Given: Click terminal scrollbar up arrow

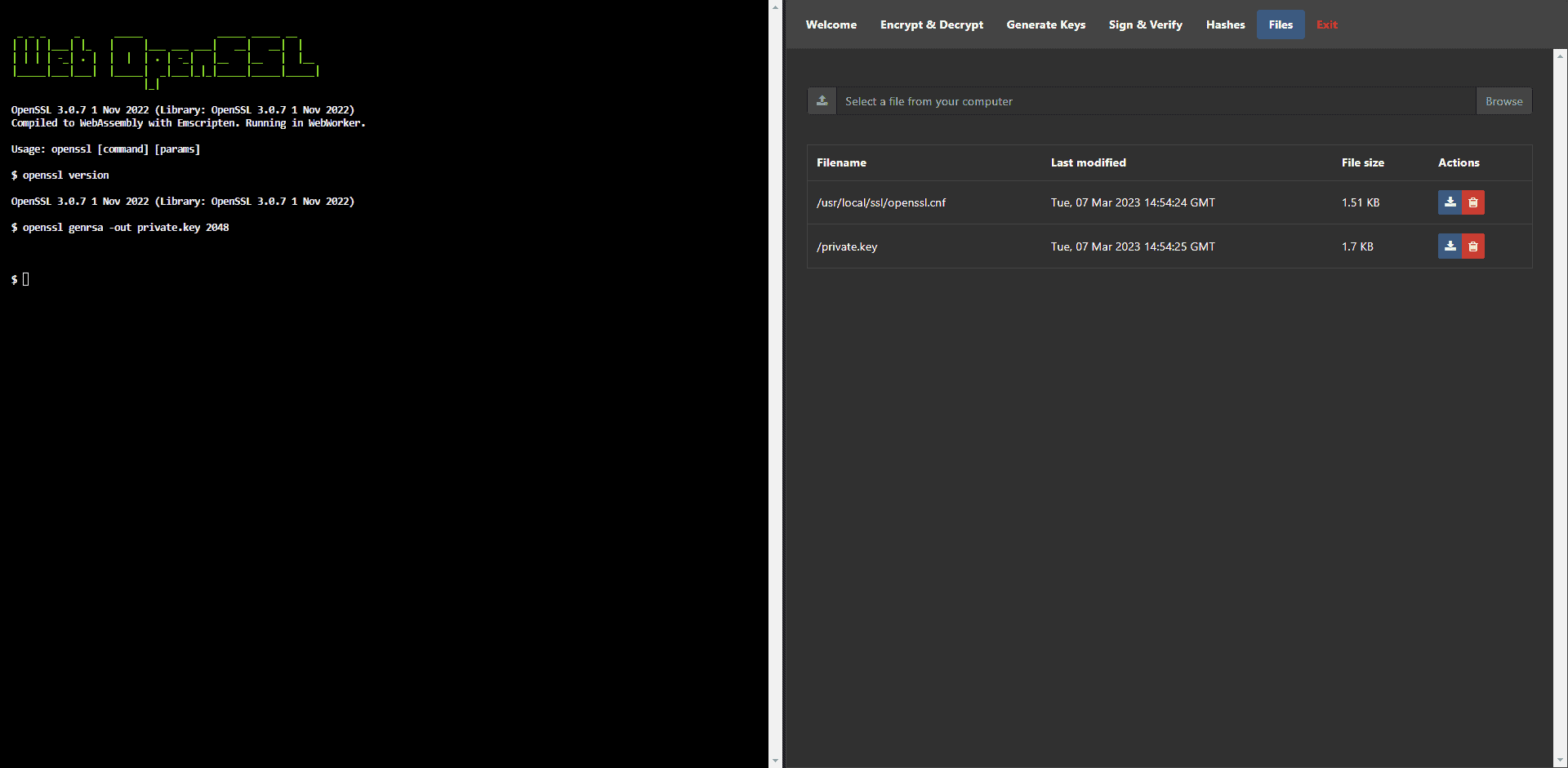Looking at the screenshot, I should point(775,7).
